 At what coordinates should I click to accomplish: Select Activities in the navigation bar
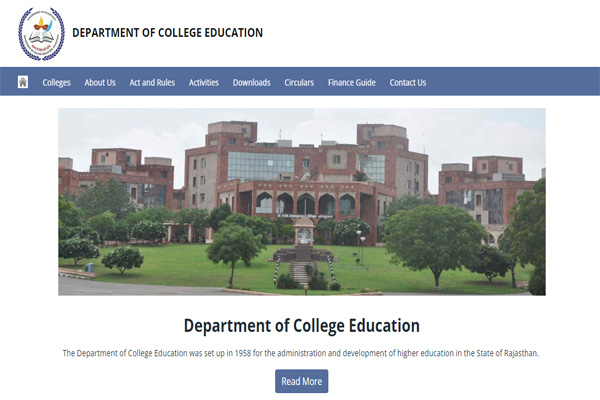click(x=204, y=82)
